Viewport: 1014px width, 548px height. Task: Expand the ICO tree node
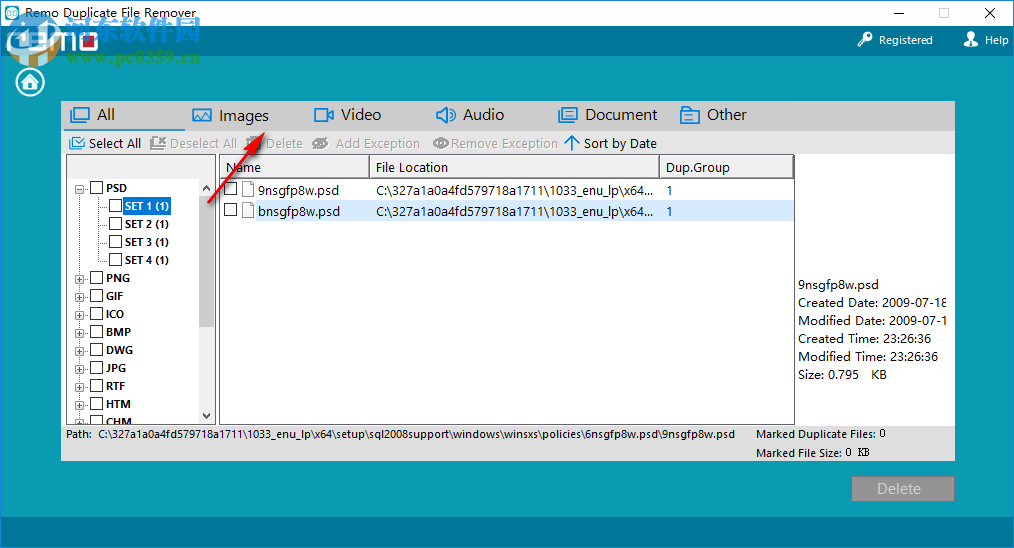(80, 315)
